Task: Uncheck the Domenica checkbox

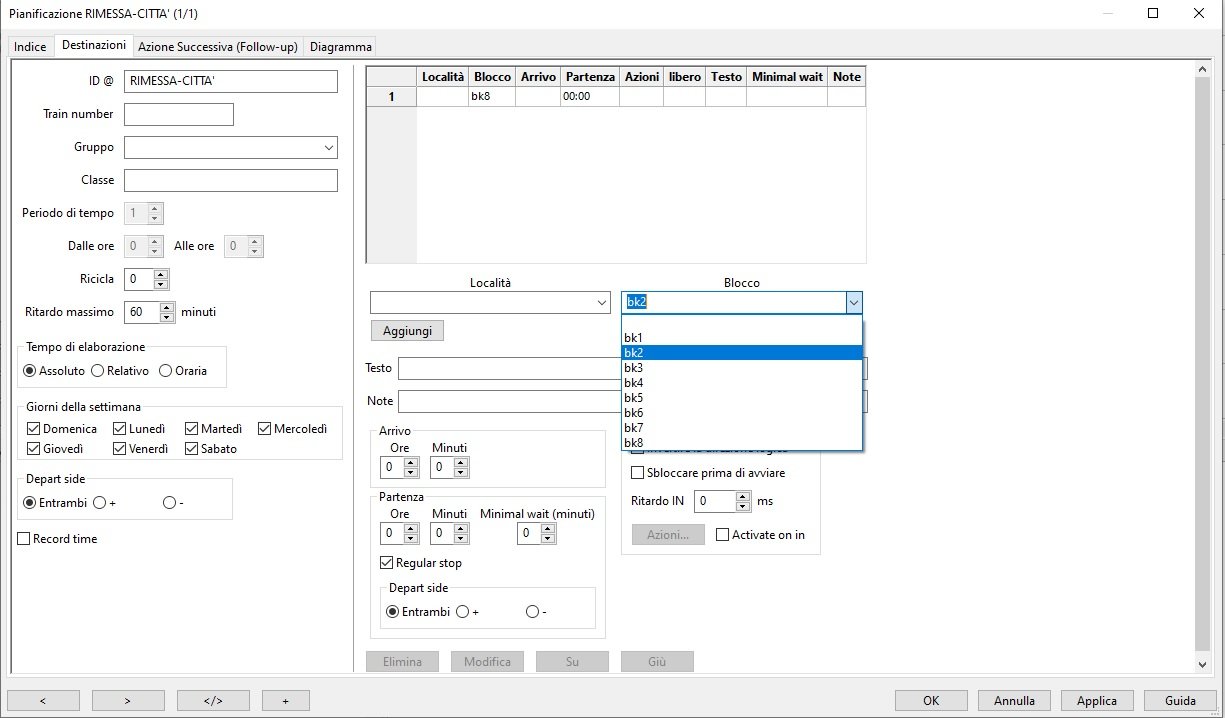Action: [34, 429]
